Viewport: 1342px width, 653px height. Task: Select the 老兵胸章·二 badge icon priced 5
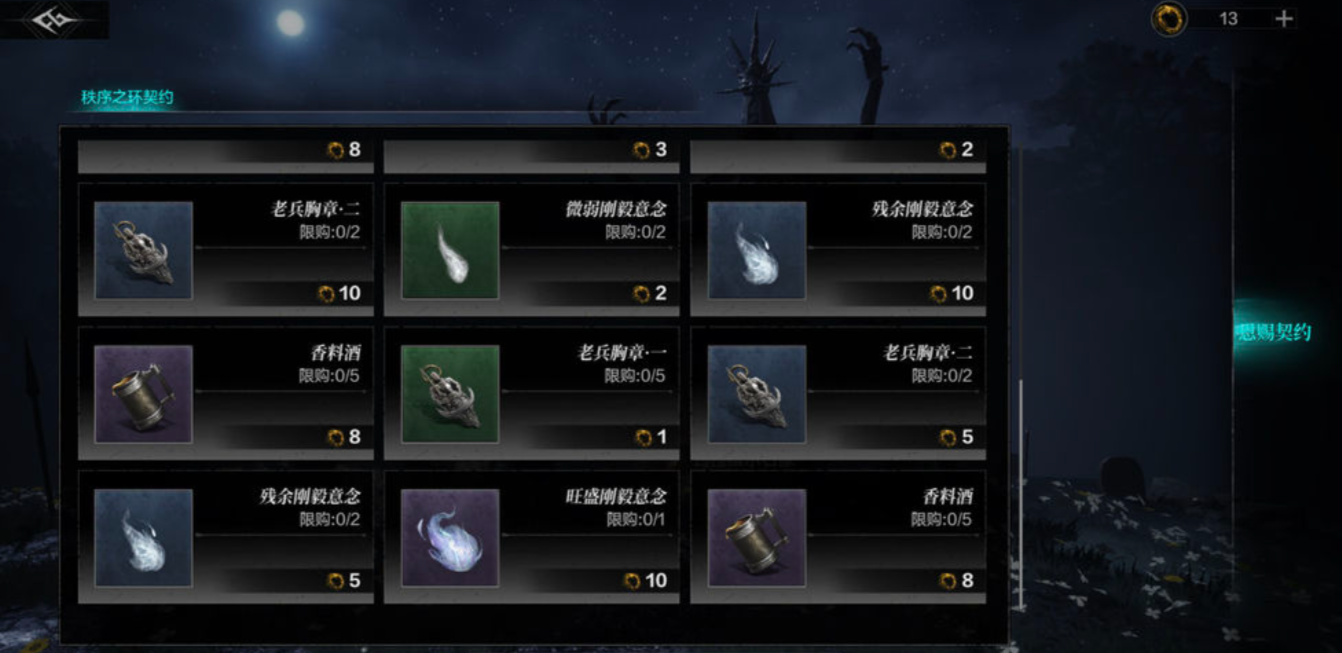757,394
